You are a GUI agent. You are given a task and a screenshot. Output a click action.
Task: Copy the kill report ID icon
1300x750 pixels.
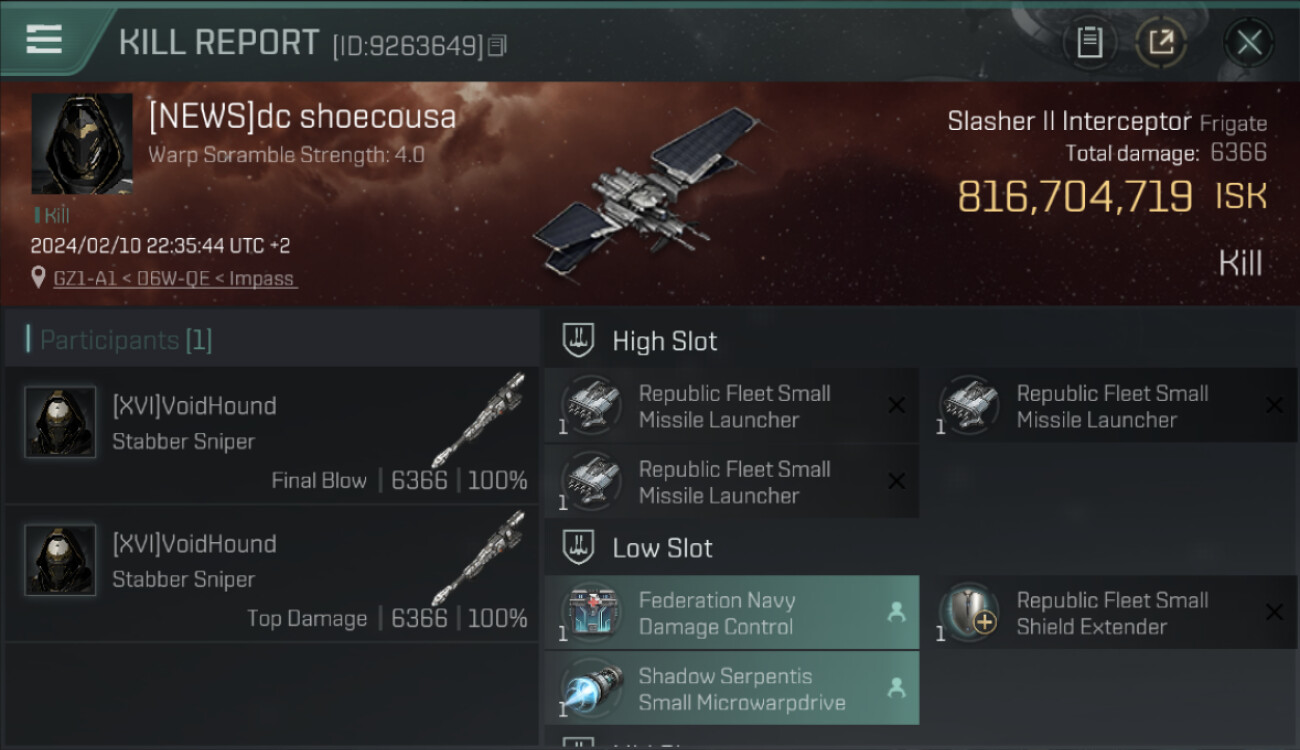point(497,45)
